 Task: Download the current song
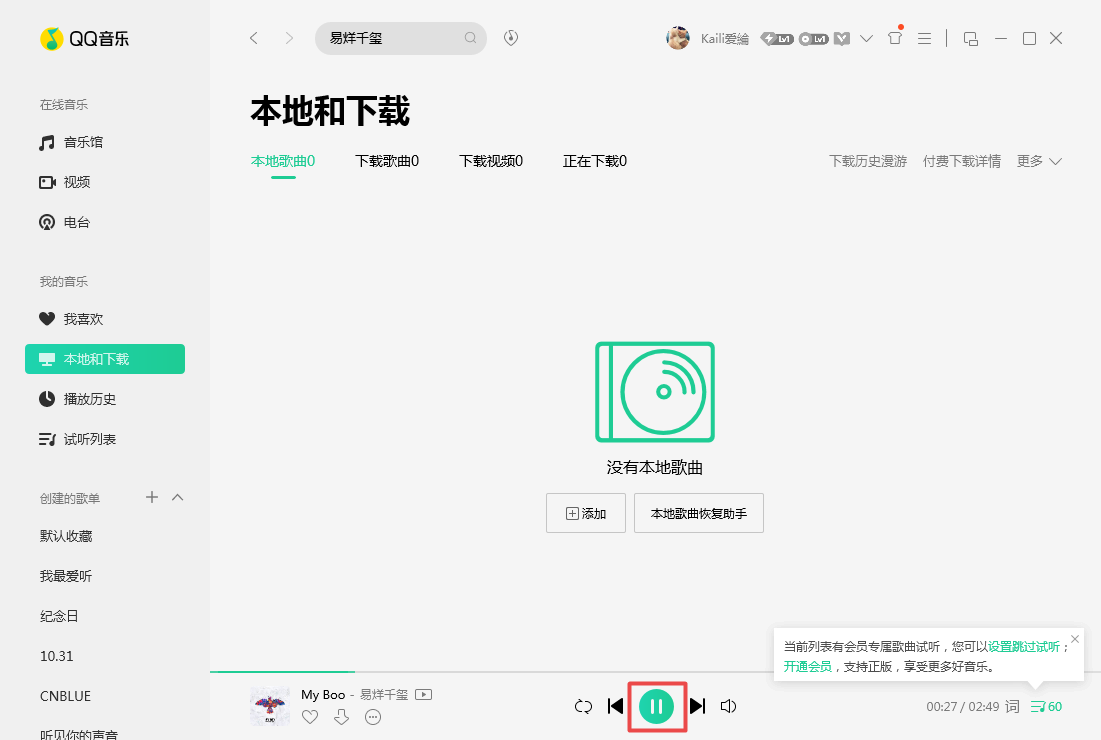point(341,717)
